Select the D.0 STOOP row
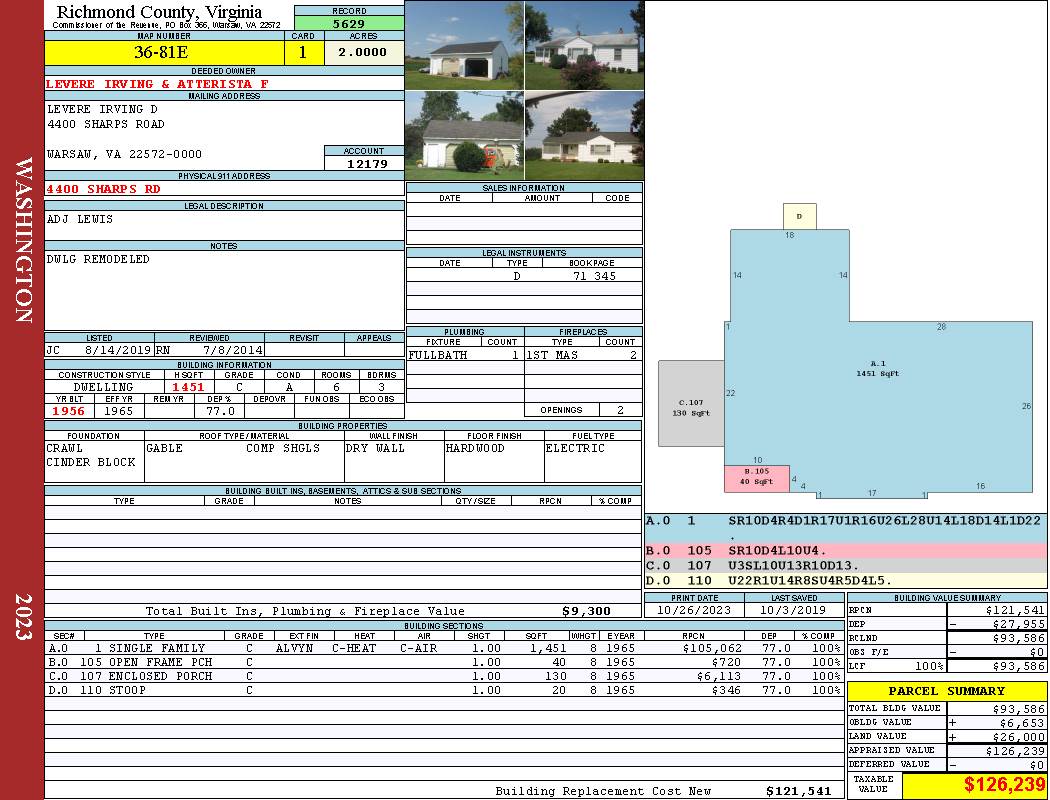This screenshot has height=800, width=1050. coord(443,690)
